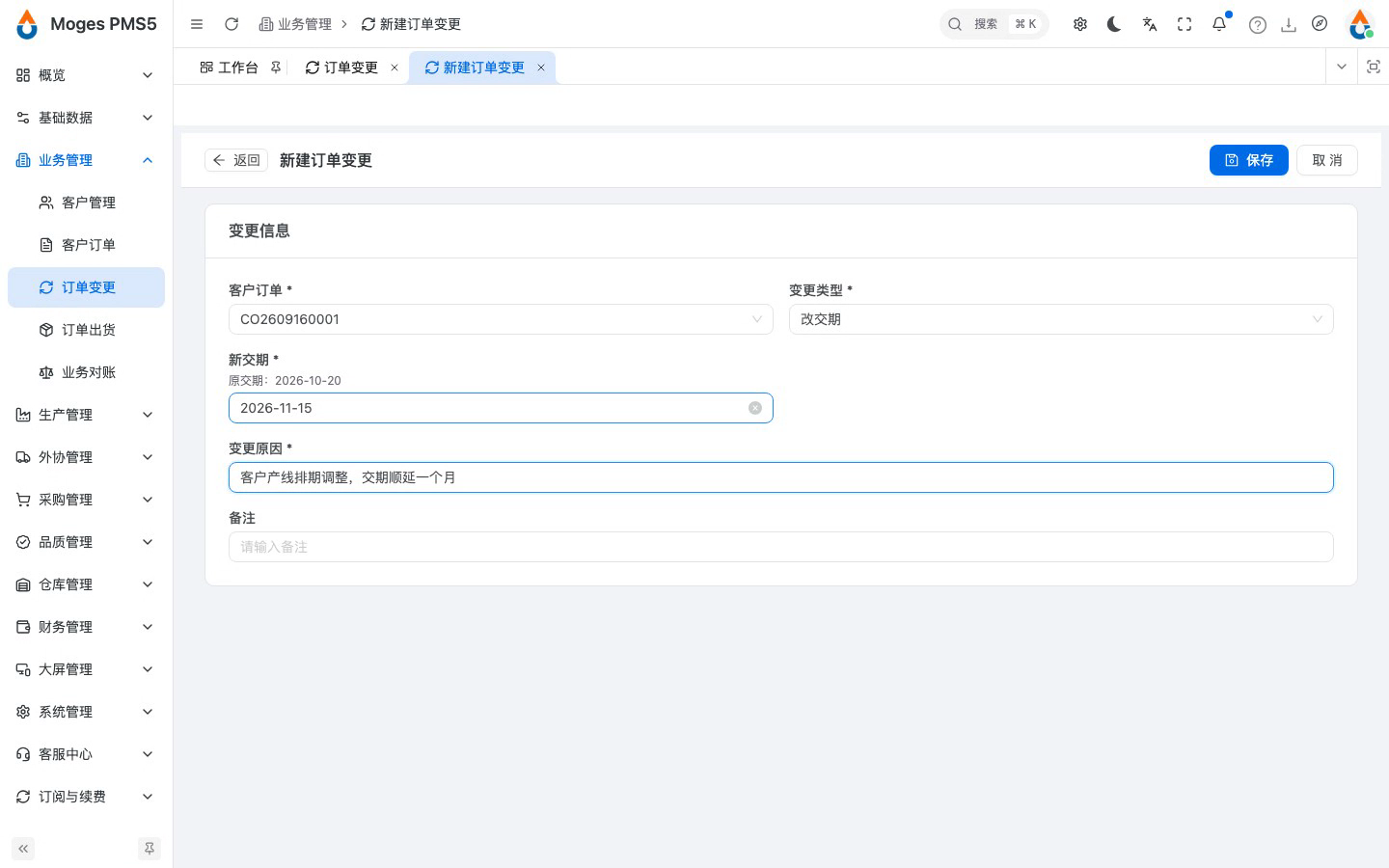This screenshot has height=868, width=1389.
Task: Open the tab list dropdown chevron
Action: [1341, 67]
